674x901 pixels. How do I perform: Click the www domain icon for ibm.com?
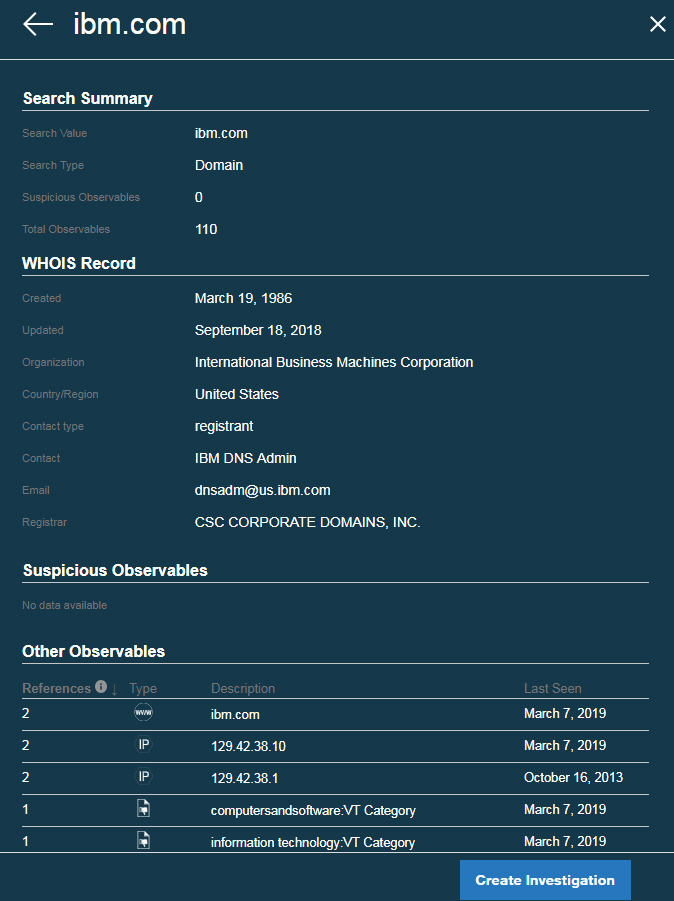click(x=143, y=713)
